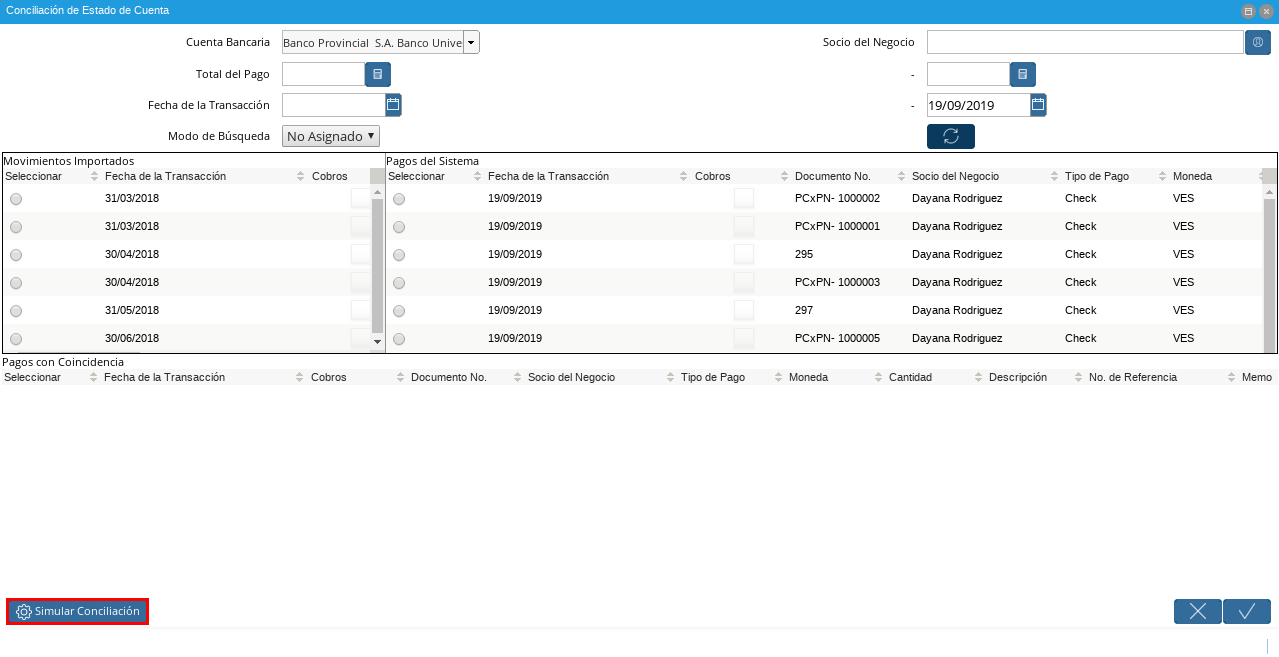
Task: Click the calculator icon beside Total del Pago
Action: 377,74
